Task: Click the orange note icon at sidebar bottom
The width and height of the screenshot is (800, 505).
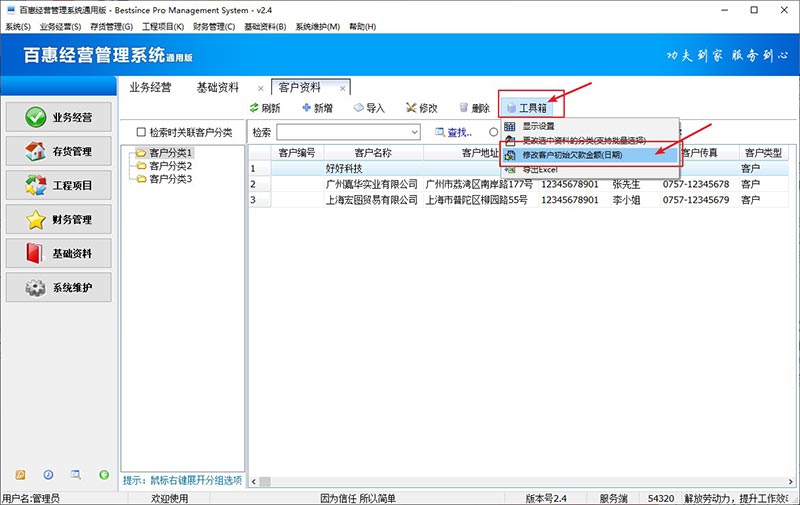Action: click(x=20, y=475)
